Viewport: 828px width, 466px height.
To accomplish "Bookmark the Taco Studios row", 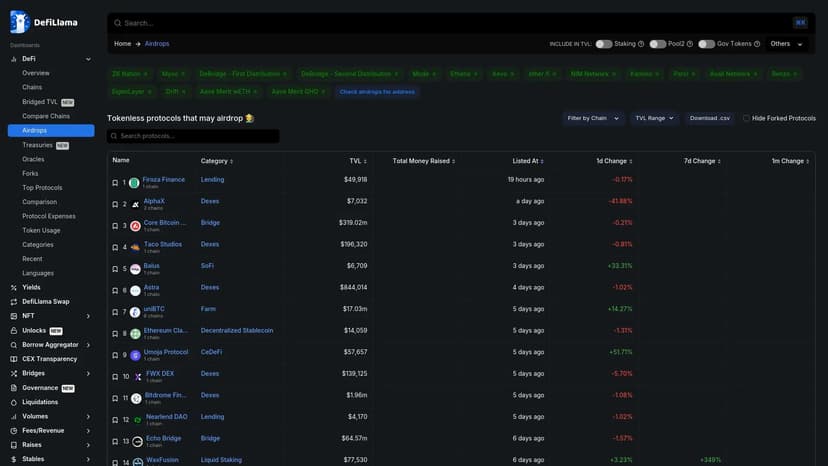I will 115,247.
